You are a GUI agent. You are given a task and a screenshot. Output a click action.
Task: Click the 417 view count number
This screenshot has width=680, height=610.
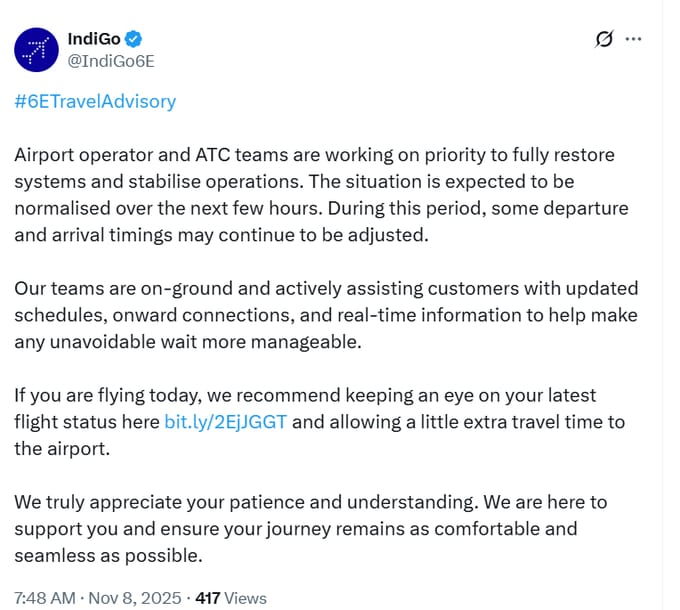pyautogui.click(x=208, y=598)
